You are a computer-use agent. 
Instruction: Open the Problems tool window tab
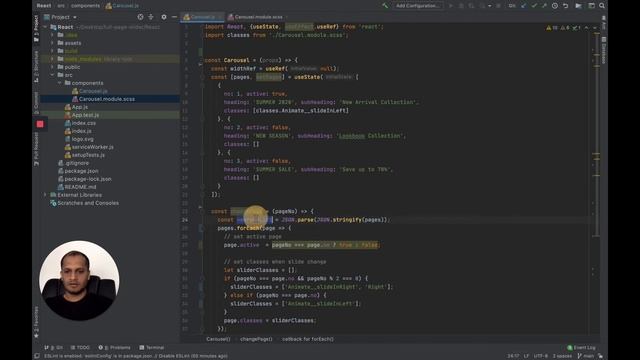click(115, 347)
